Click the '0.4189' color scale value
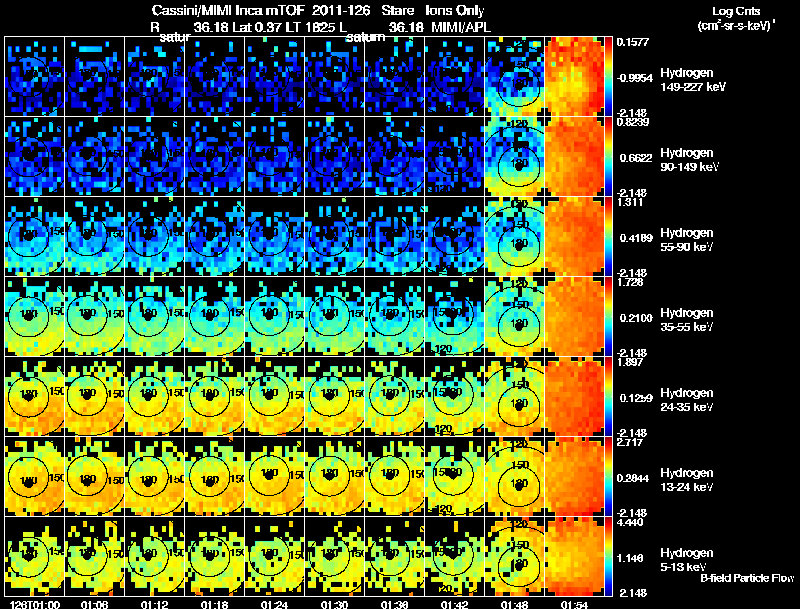 [x=636, y=238]
